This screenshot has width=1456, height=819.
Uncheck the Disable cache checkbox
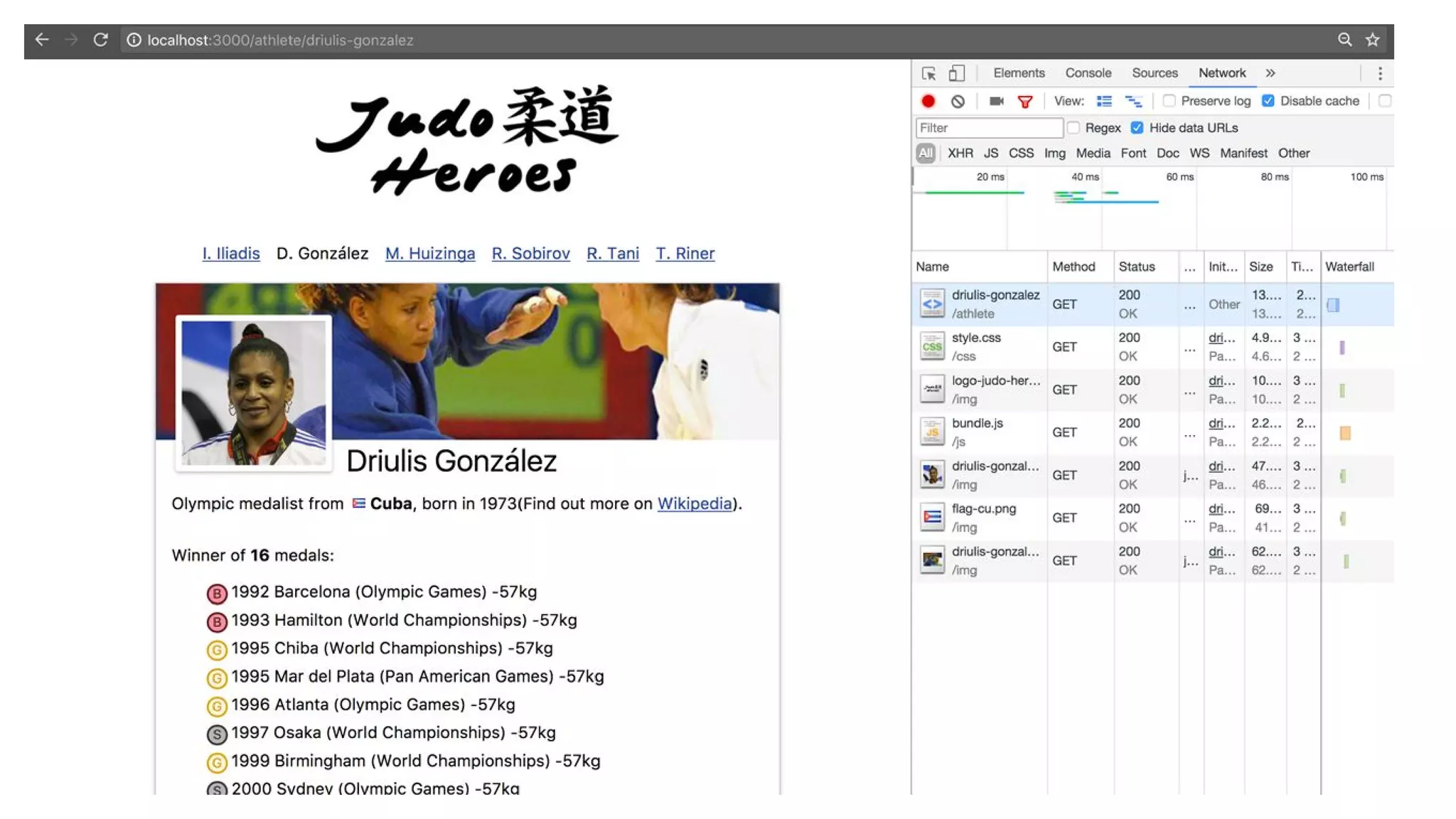pyautogui.click(x=1268, y=101)
